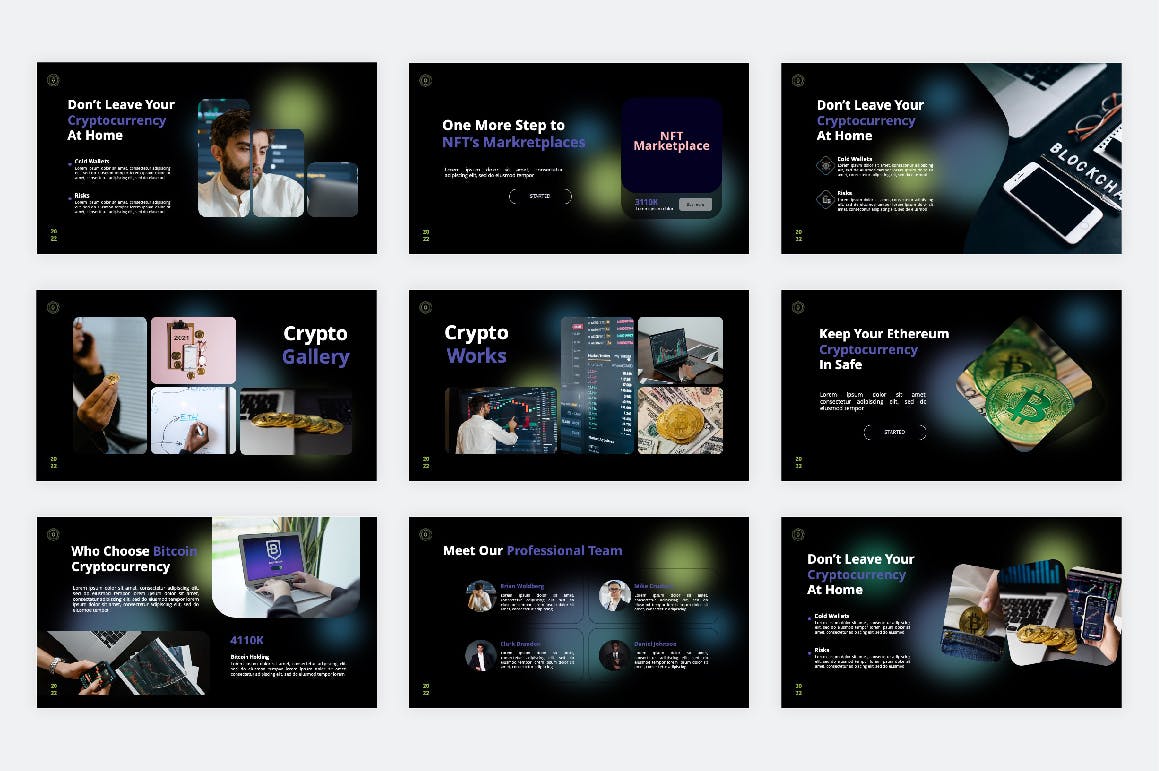
Task: Click the gray button inside the NFT Marketplace card
Action: 695,205
